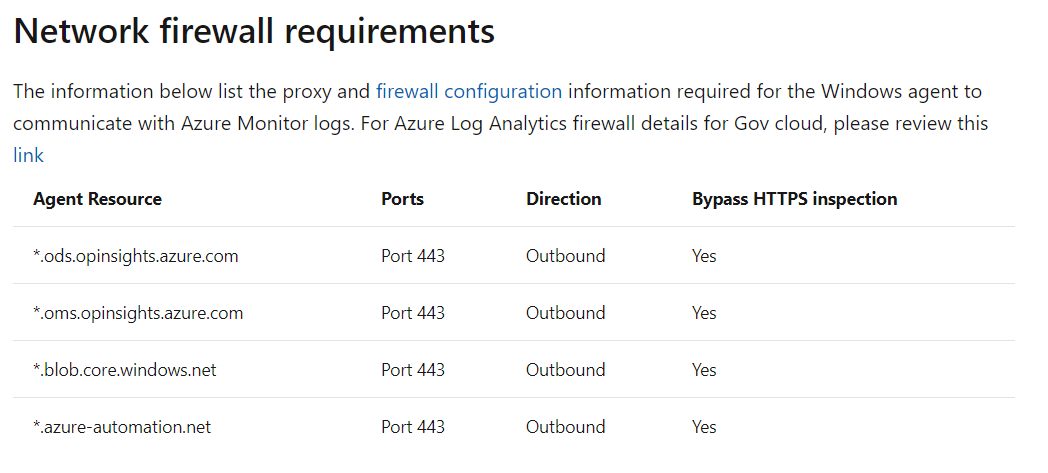Click Port 443 in the oms row

click(x=413, y=313)
